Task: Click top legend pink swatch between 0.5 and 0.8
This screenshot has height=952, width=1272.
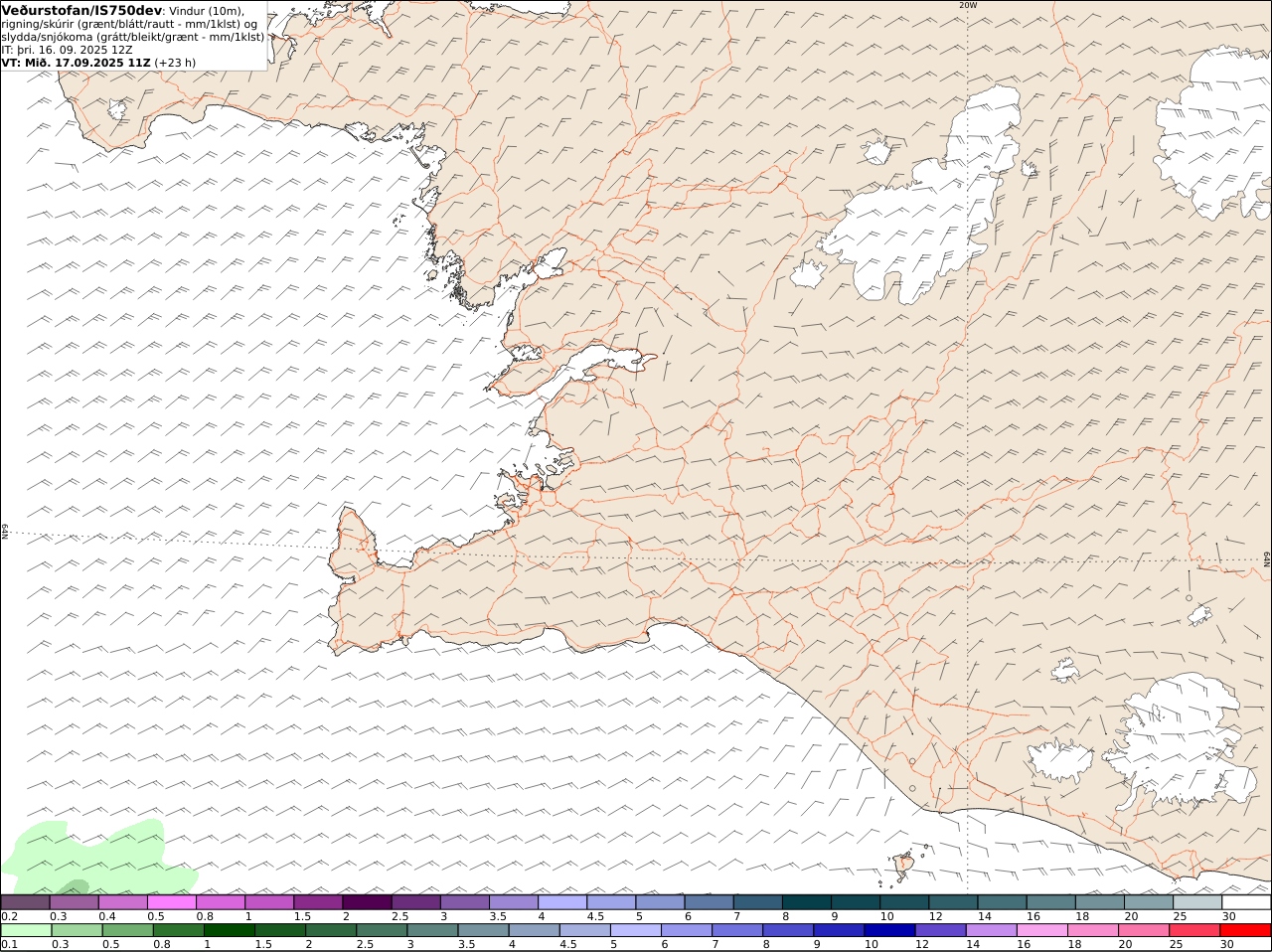Action: click(x=172, y=902)
